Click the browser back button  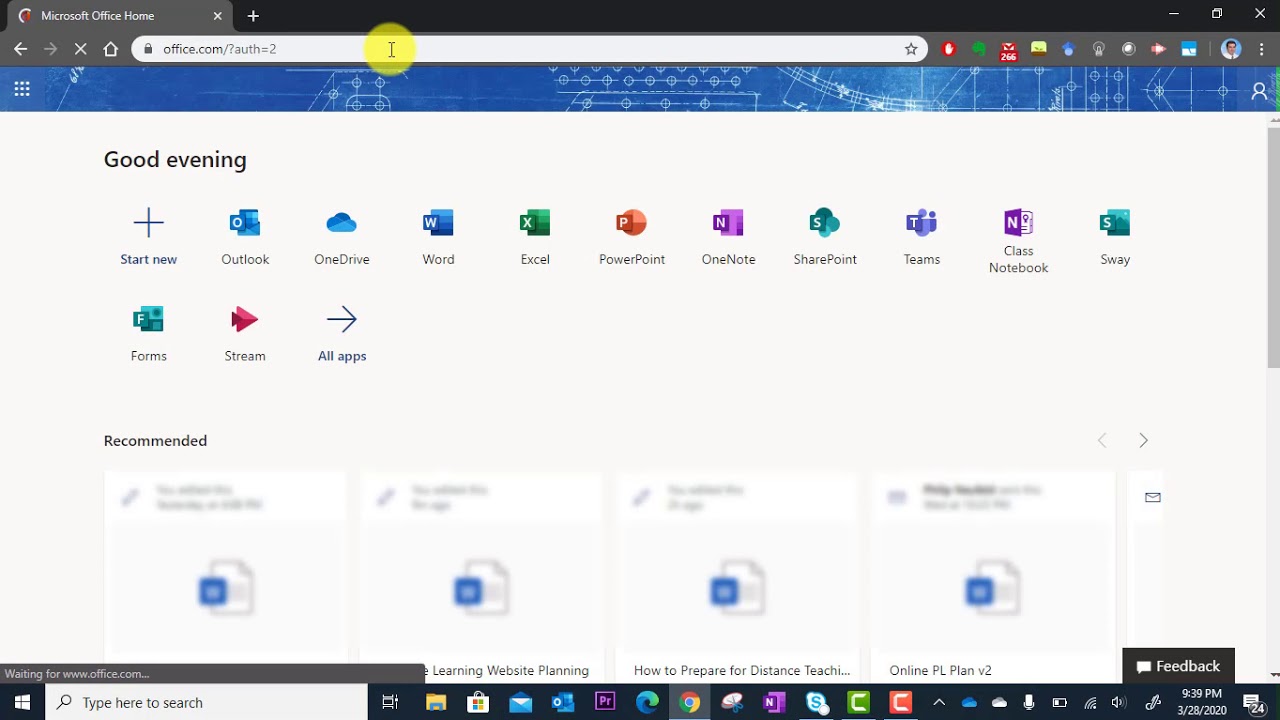[x=21, y=49]
